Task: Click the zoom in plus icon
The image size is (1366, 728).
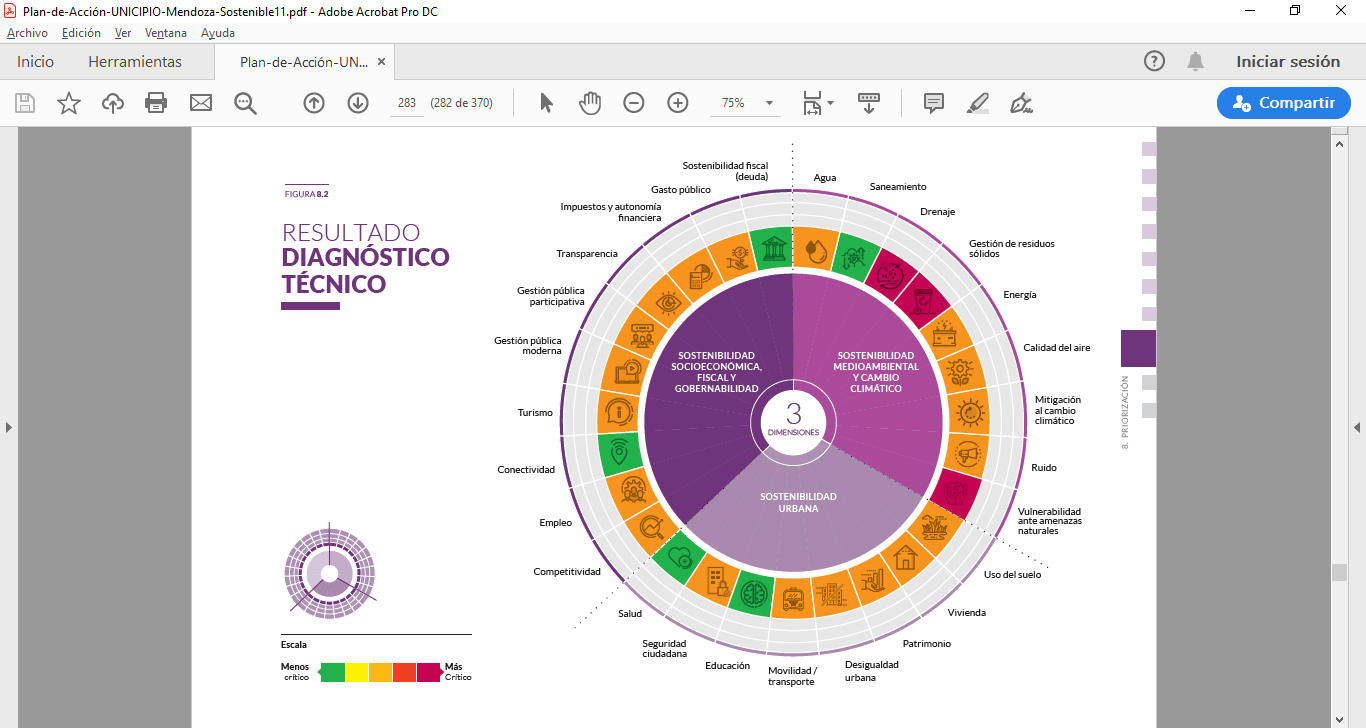Action: [678, 102]
